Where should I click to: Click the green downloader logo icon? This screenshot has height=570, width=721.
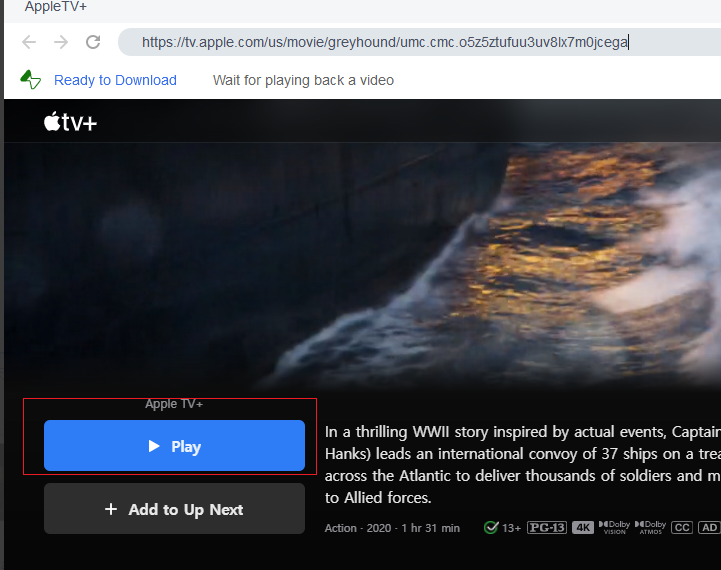pos(30,80)
